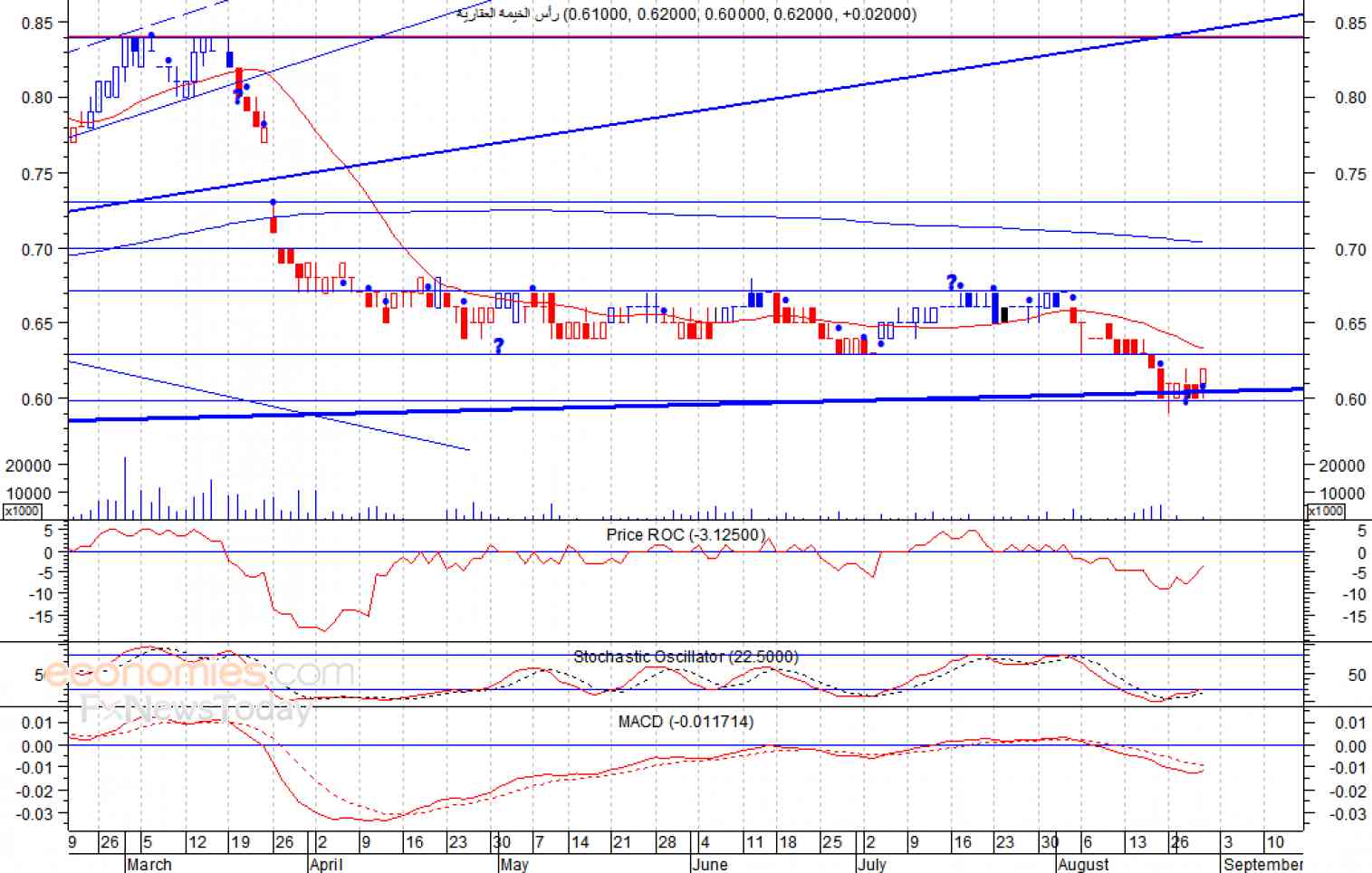
Task: Select 0.75 on the right price axis
Action: (1350, 174)
